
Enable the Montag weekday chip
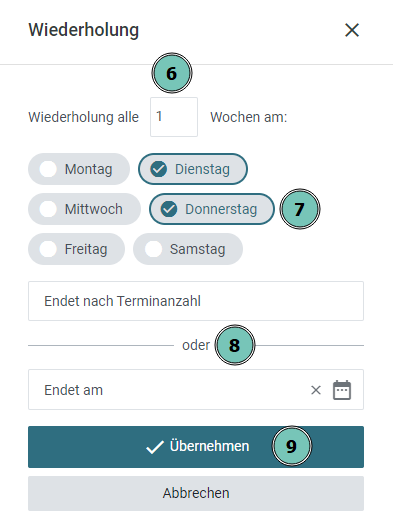[x=79, y=169]
